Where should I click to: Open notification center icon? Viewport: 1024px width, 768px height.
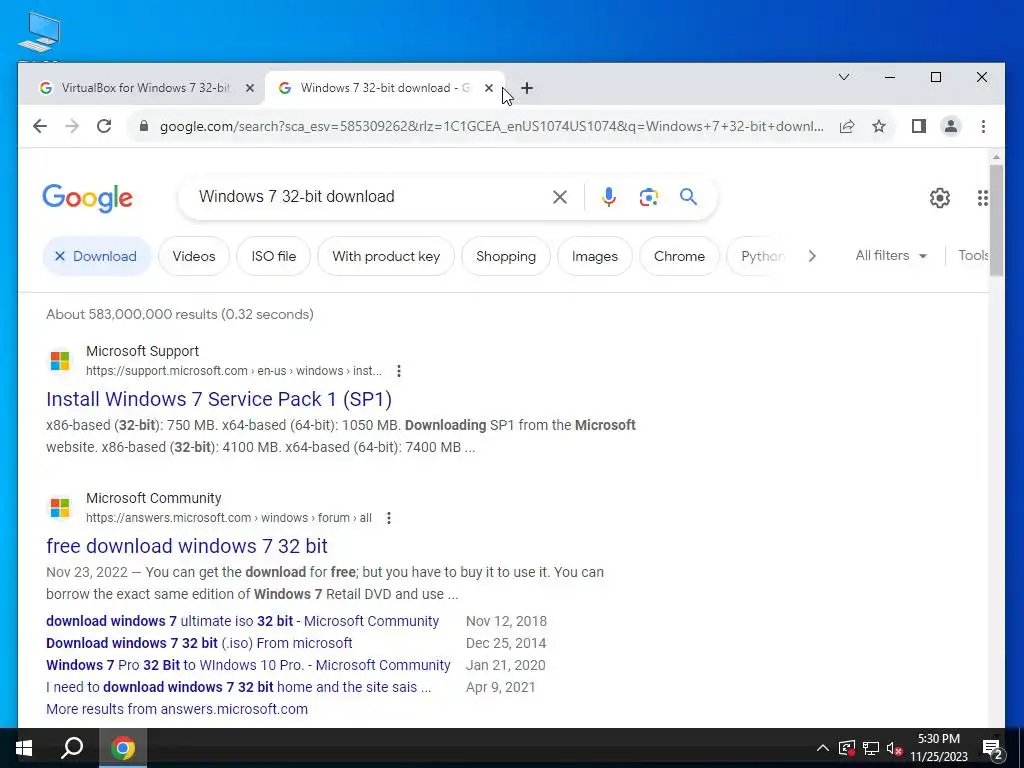tap(993, 748)
